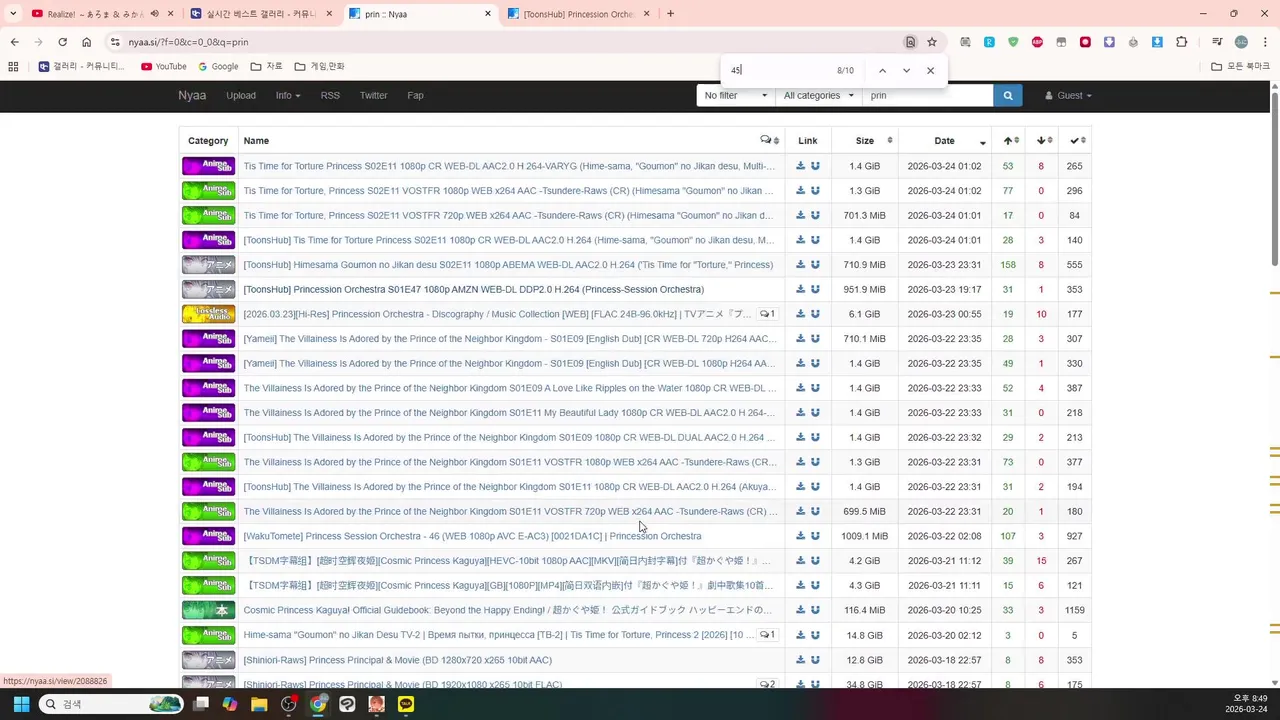Open media control music-note icon in Chrome toolbar
This screenshot has width=1280, height=720.
(1217, 42)
